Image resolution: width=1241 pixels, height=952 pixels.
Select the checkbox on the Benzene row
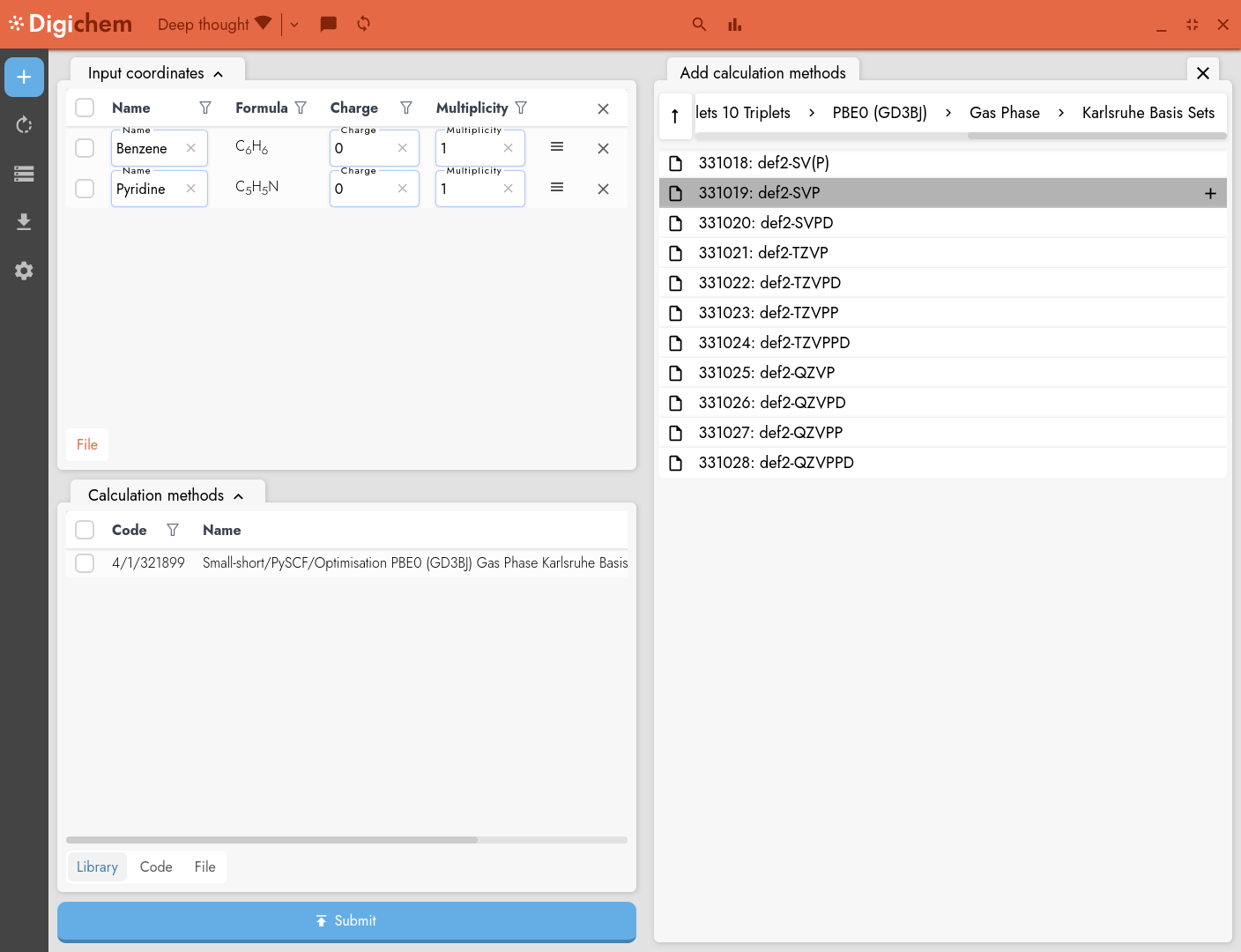[85, 148]
